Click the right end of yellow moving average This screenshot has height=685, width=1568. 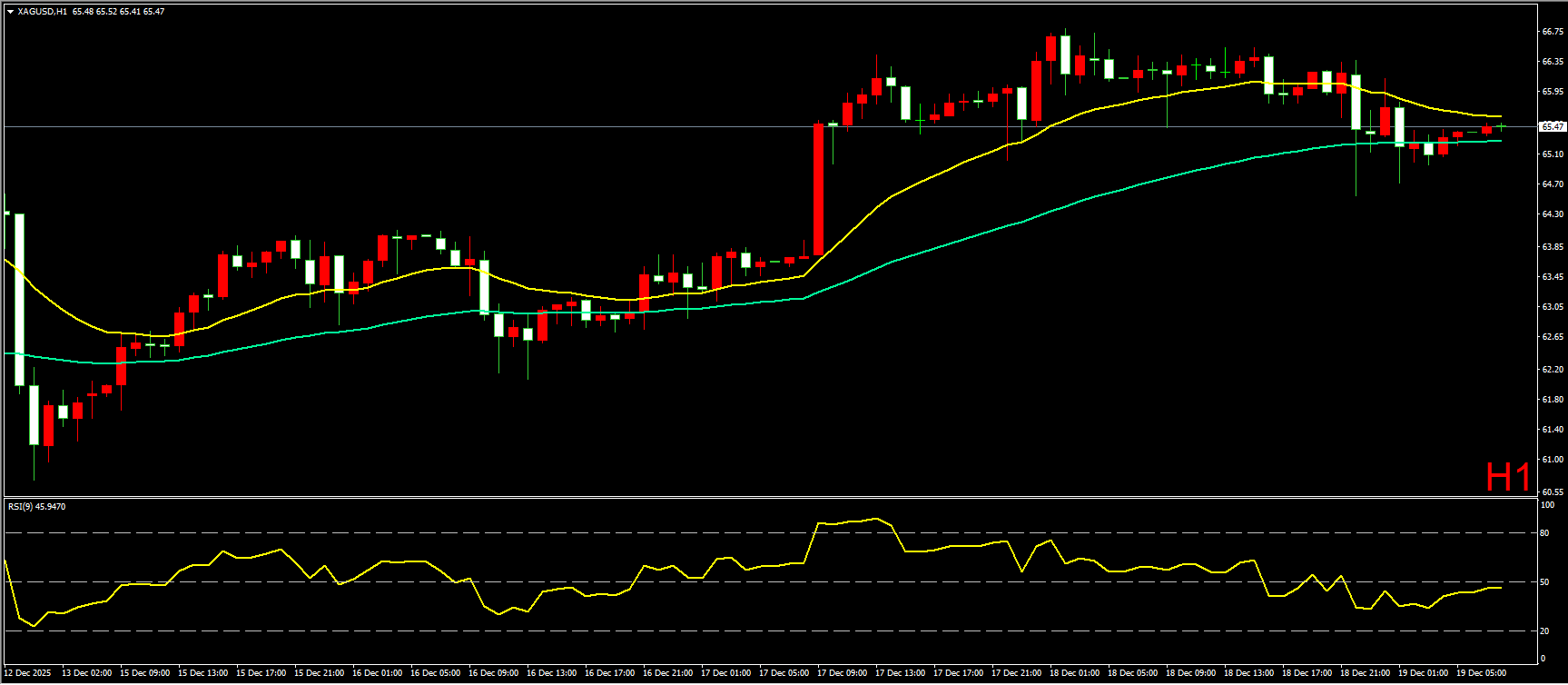[x=1499, y=116]
